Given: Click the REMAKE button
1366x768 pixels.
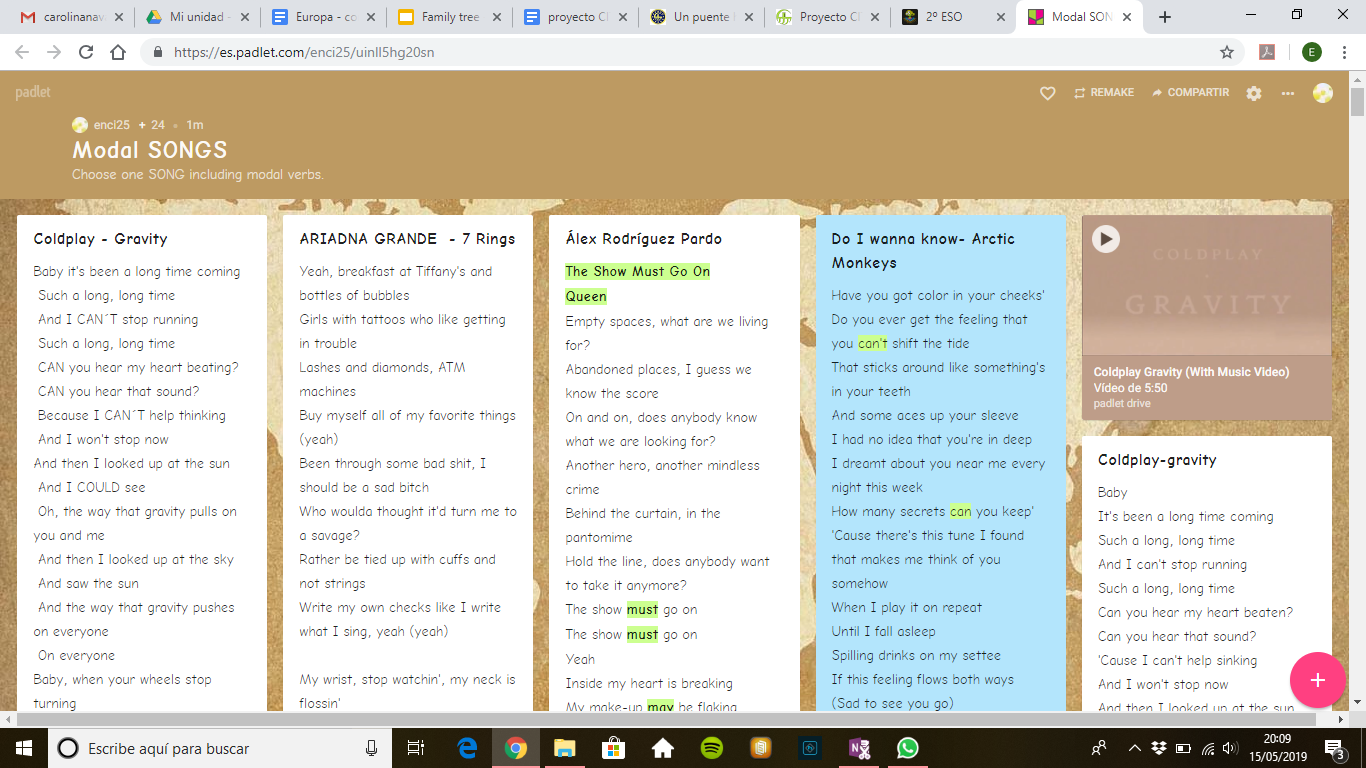Looking at the screenshot, I should pos(1104,93).
